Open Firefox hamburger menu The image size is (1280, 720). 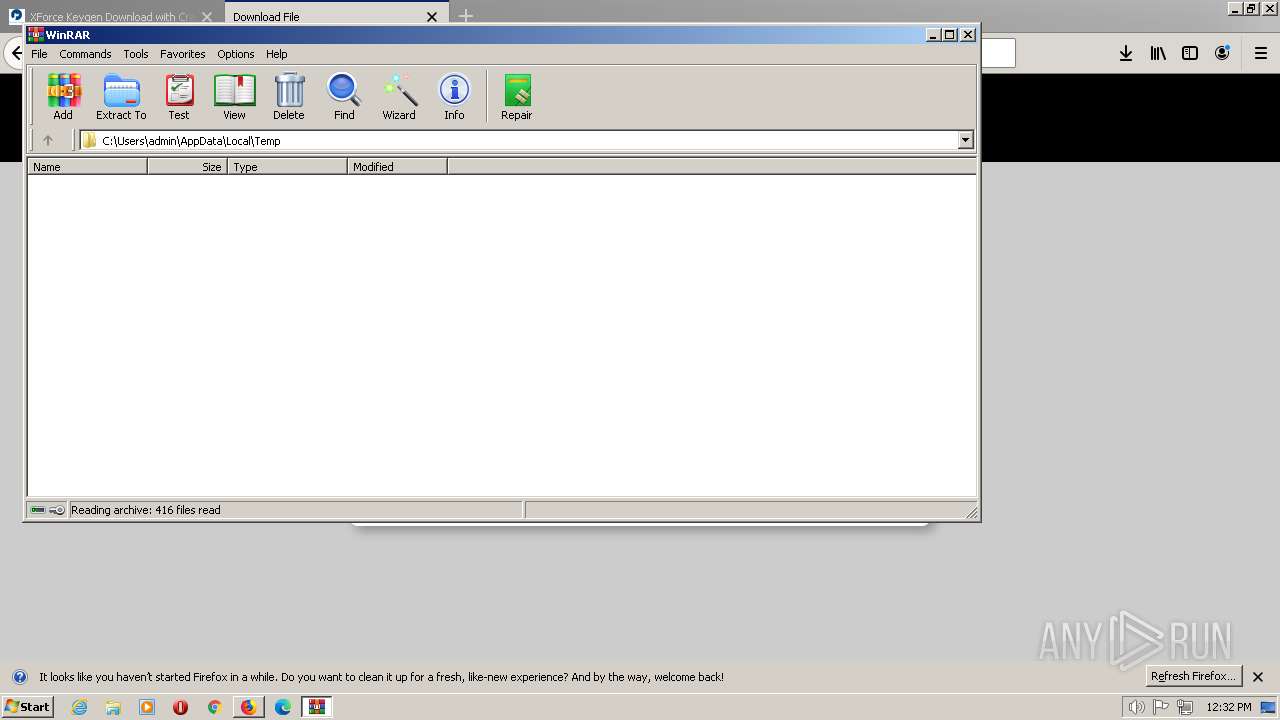pos(1261,54)
